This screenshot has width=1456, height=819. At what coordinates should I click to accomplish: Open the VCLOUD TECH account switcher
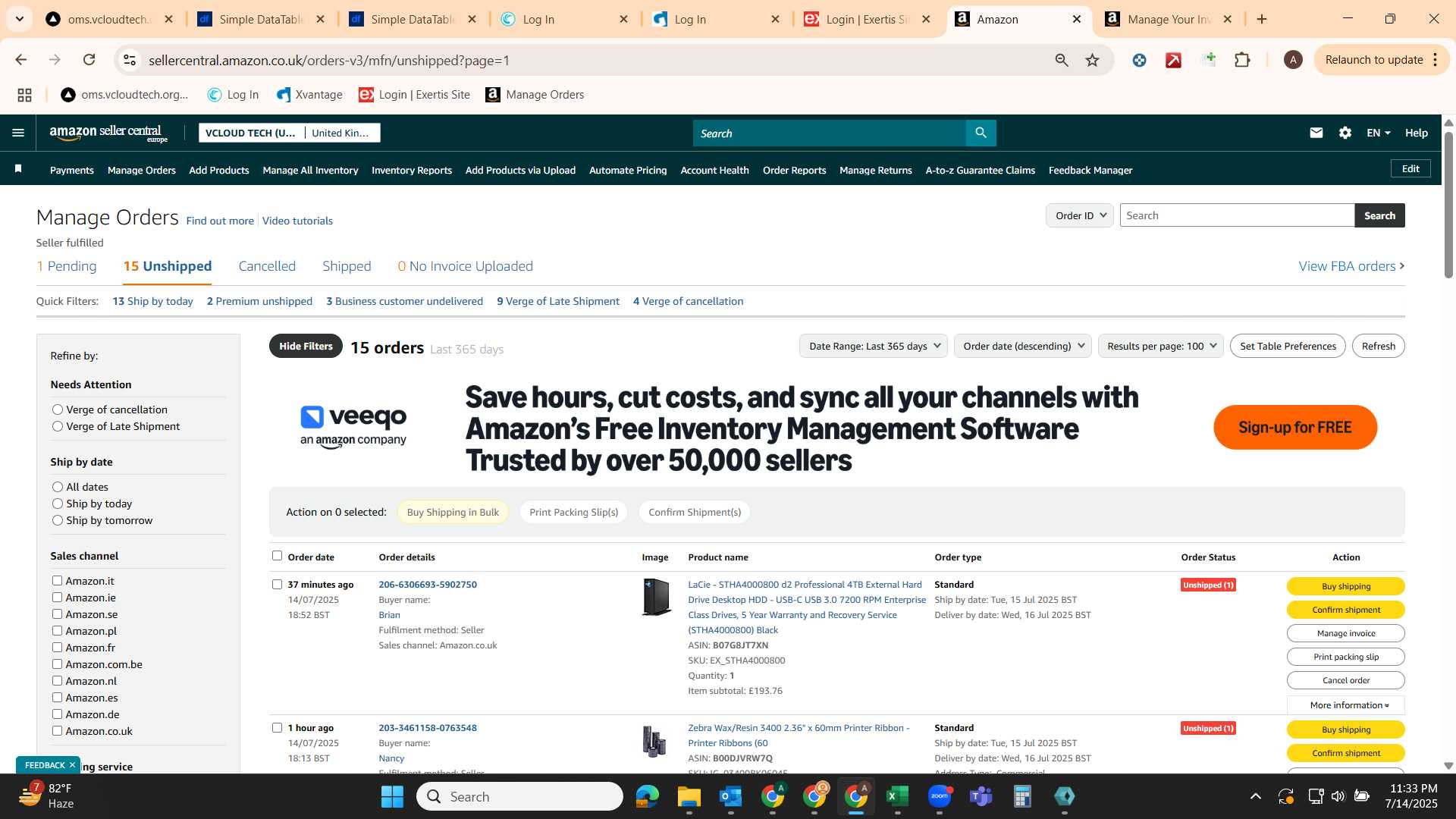[x=290, y=133]
